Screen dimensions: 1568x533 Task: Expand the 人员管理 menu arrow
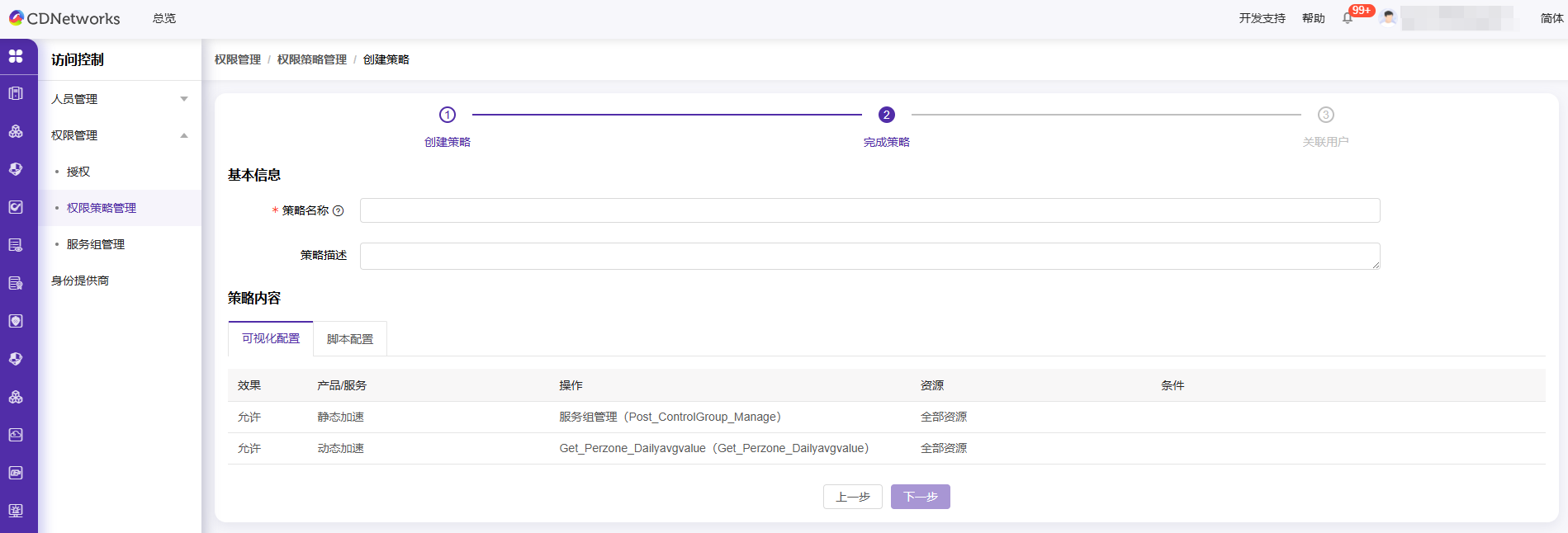click(x=184, y=99)
